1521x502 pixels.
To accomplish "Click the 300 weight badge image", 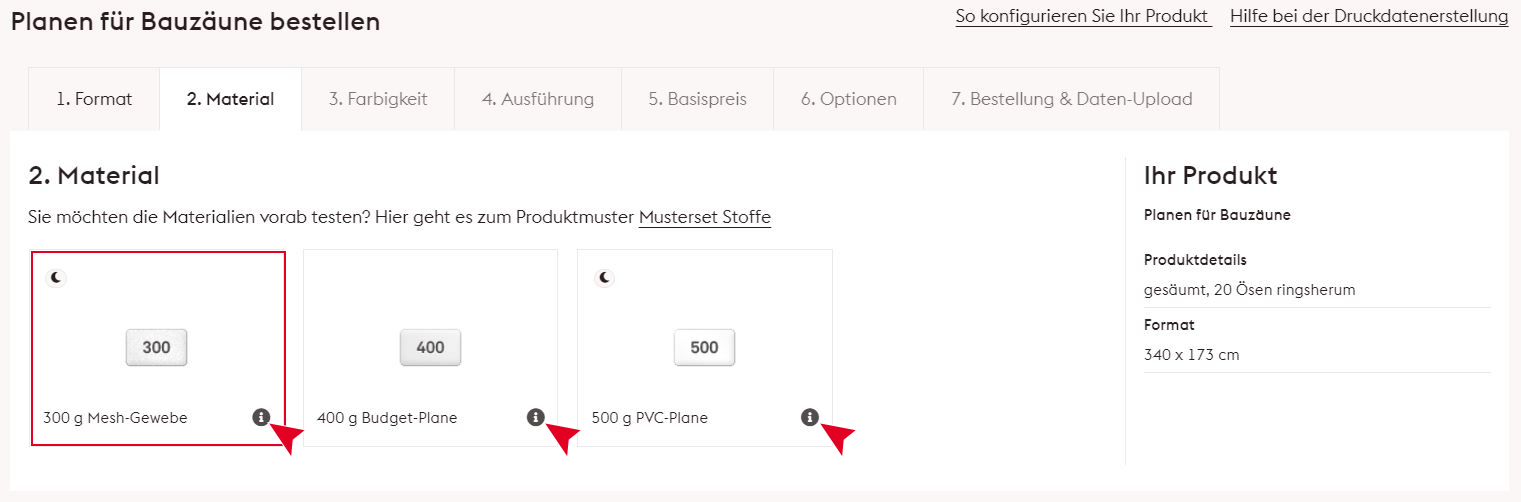I will coord(156,347).
